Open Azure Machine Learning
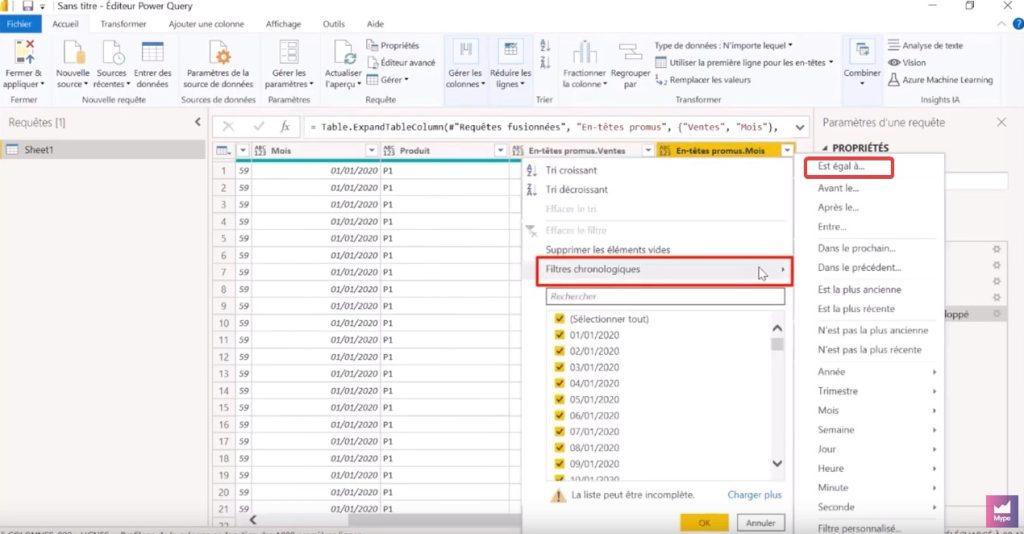The image size is (1024, 534). (940, 80)
